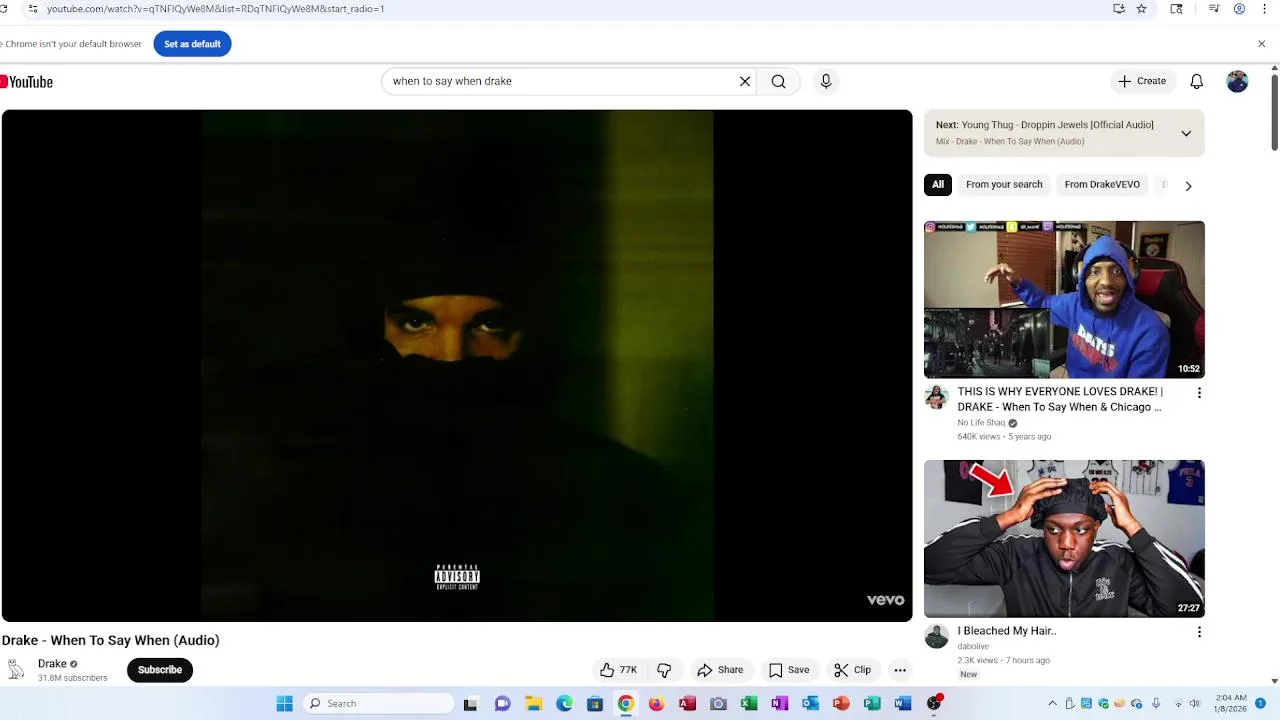The width and height of the screenshot is (1280, 720).
Task: Select the All filter chip
Action: click(x=938, y=185)
